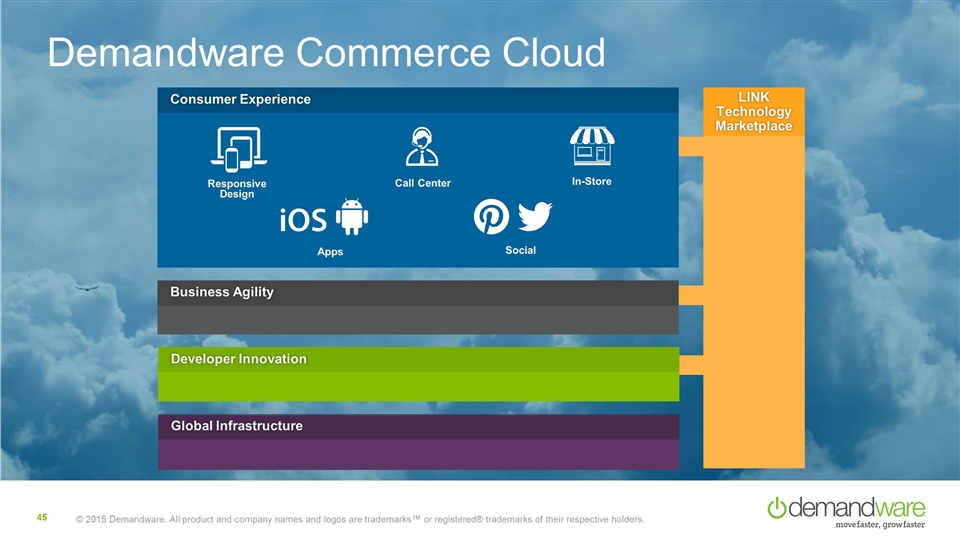Select the Call Center headset agent icon

pyautogui.click(x=422, y=147)
